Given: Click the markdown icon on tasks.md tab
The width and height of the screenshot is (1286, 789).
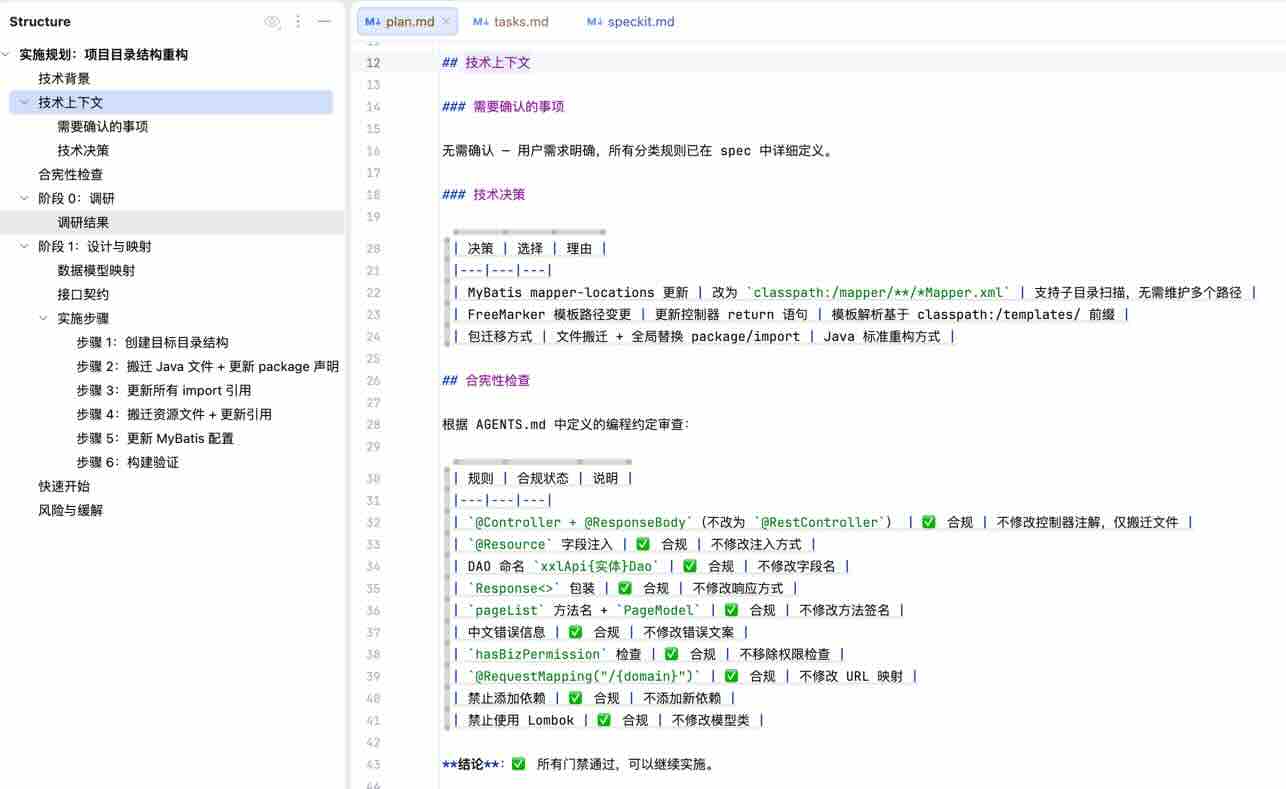Looking at the screenshot, I should (x=481, y=21).
